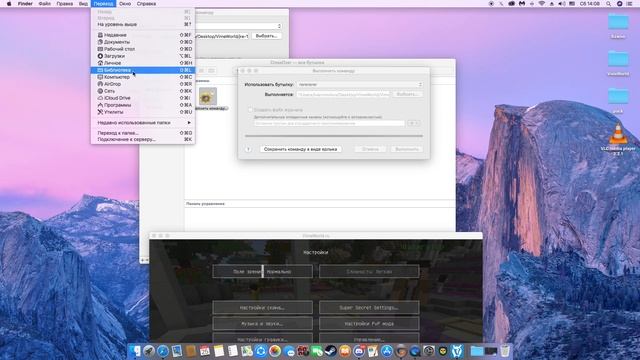This screenshot has width=640, height=360.
Task: Open Photos app in the Dock
Action: click(x=275, y=351)
